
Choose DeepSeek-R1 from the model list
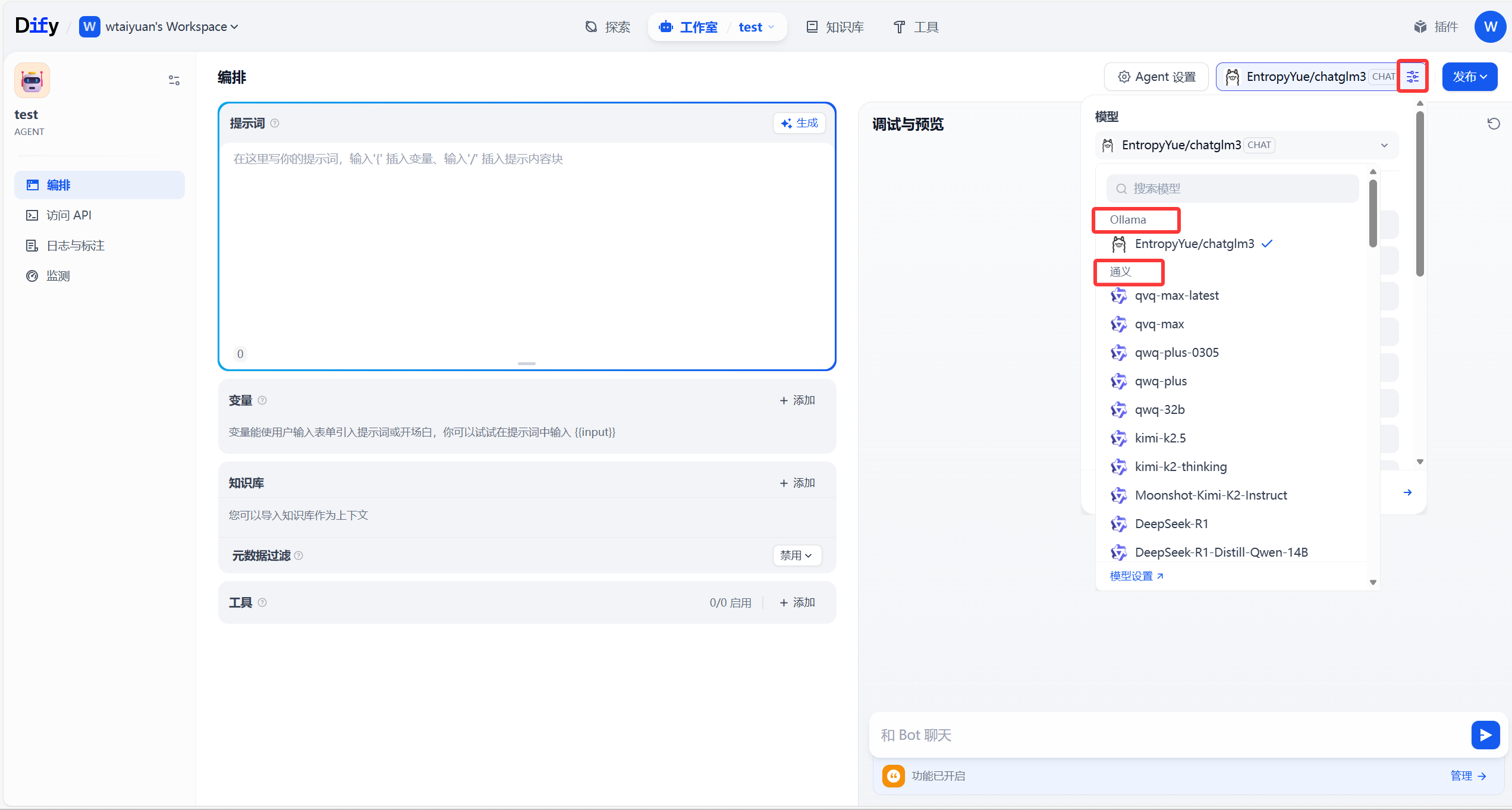coord(1171,524)
